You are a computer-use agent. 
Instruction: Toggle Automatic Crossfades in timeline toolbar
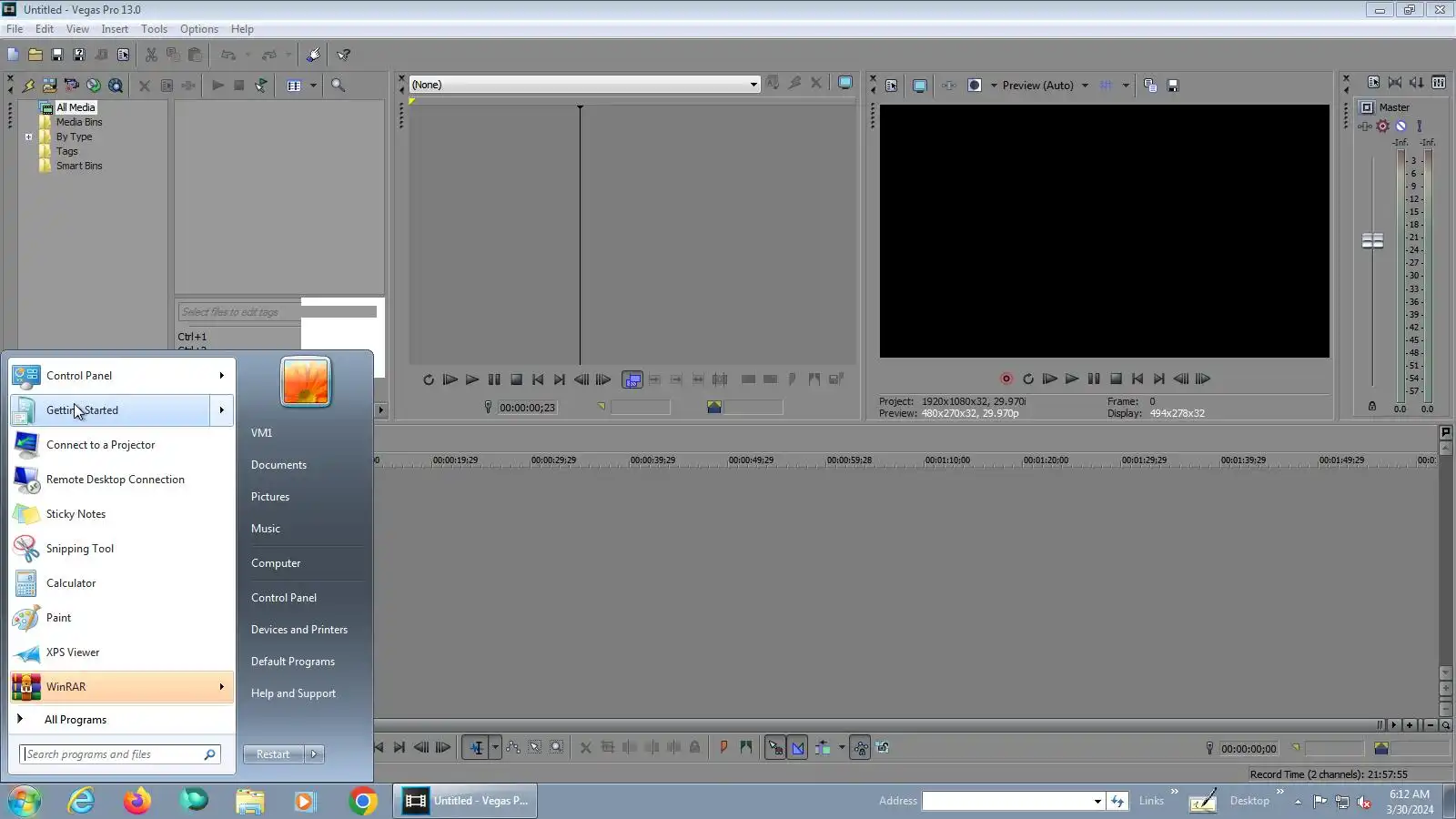coord(798,748)
